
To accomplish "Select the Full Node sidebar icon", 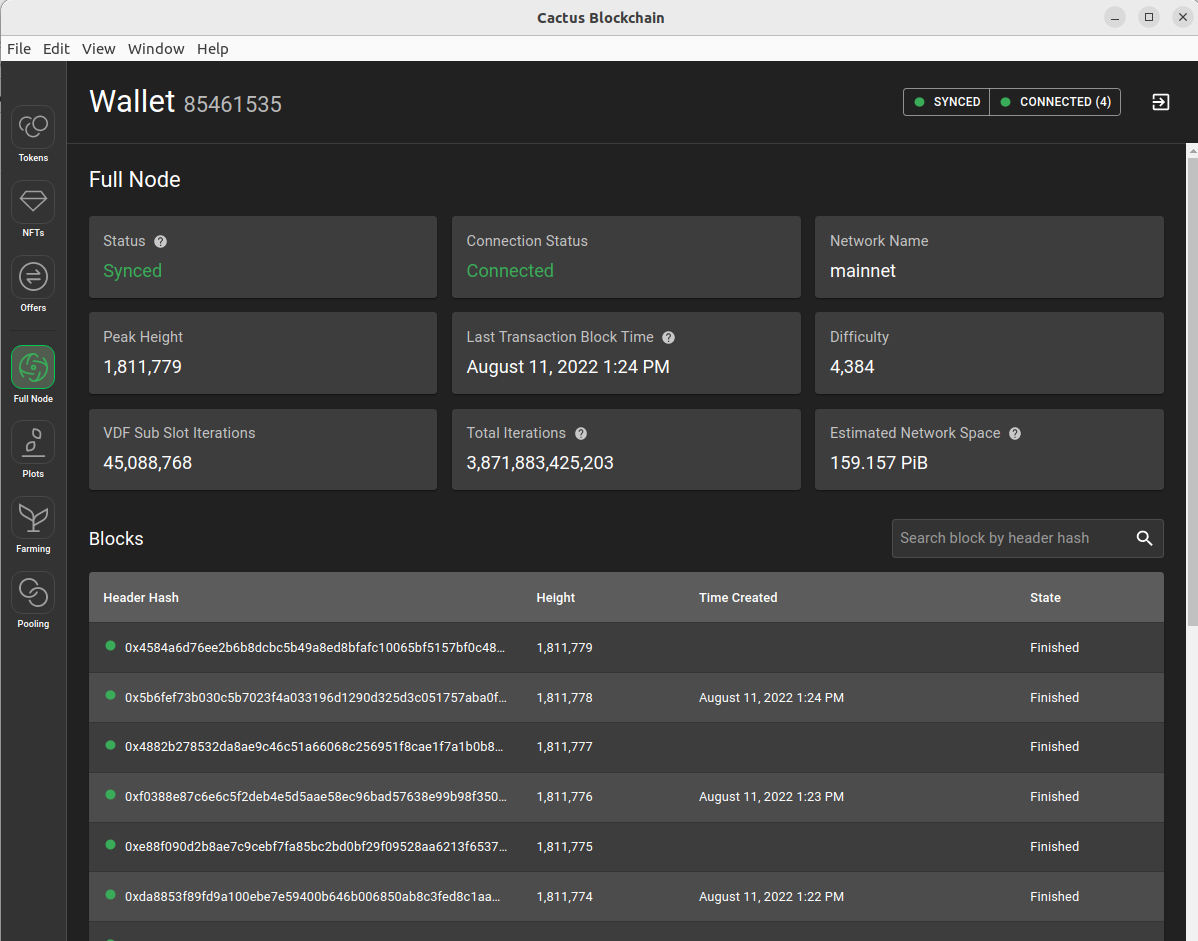I will coord(33,367).
